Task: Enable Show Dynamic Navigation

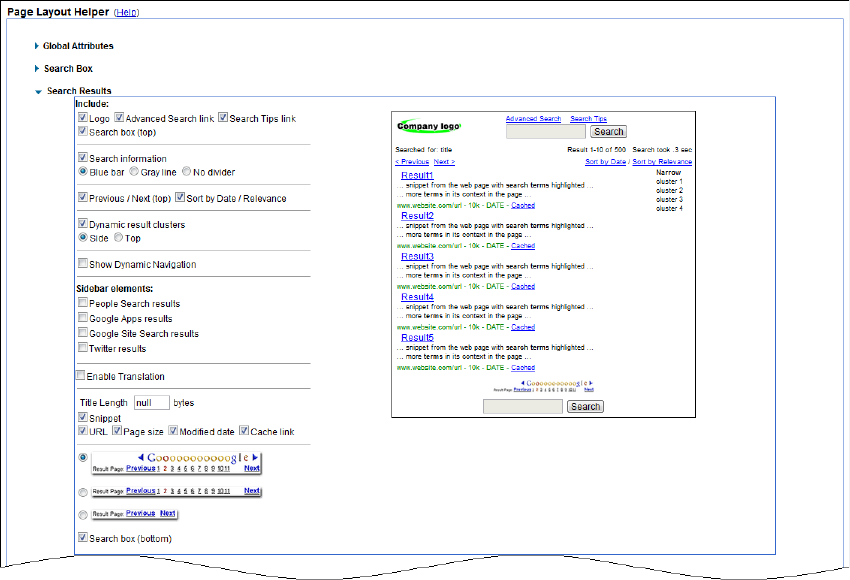Action: [x=83, y=265]
